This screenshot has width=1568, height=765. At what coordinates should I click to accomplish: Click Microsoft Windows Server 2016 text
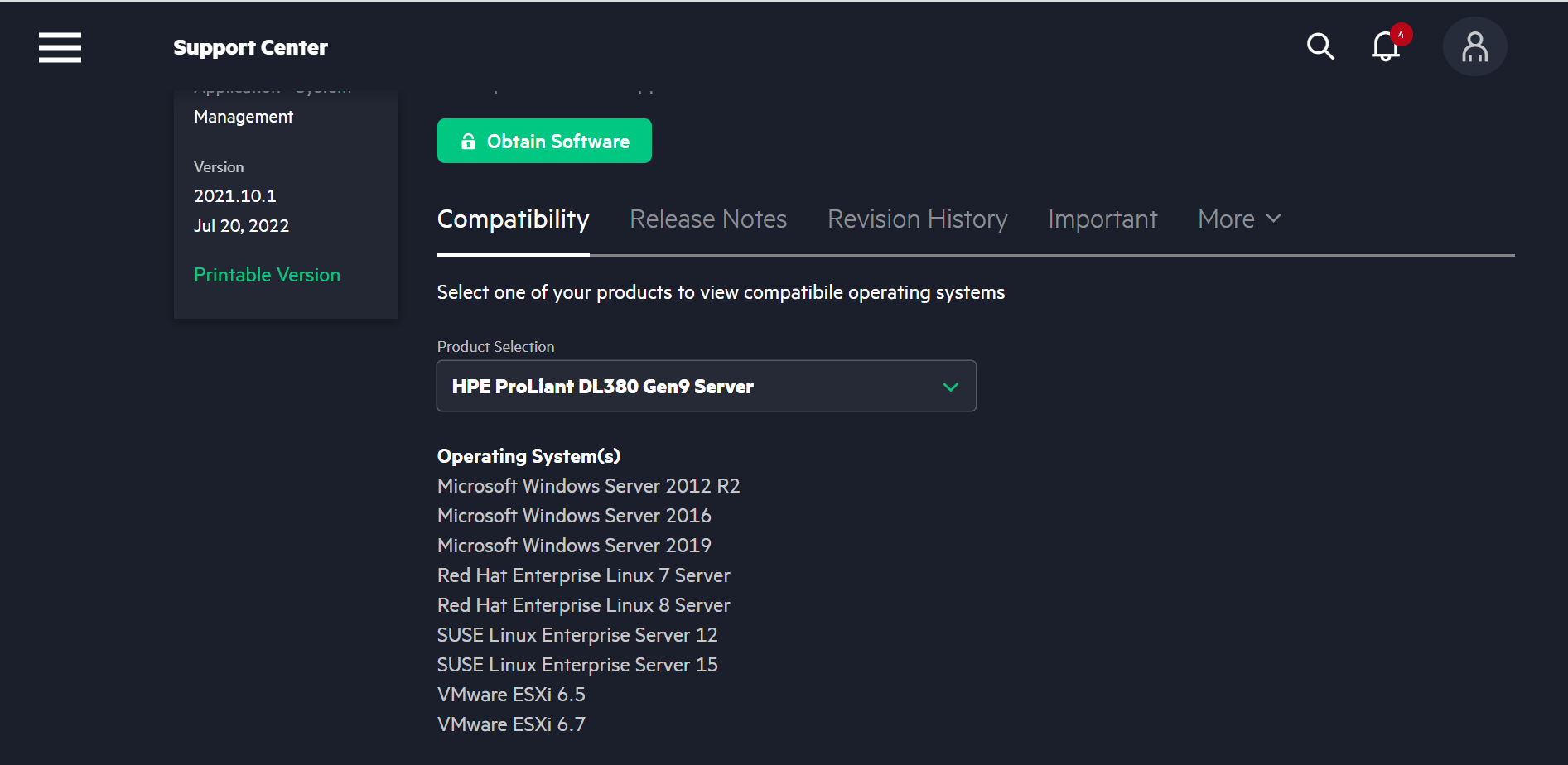(x=574, y=516)
